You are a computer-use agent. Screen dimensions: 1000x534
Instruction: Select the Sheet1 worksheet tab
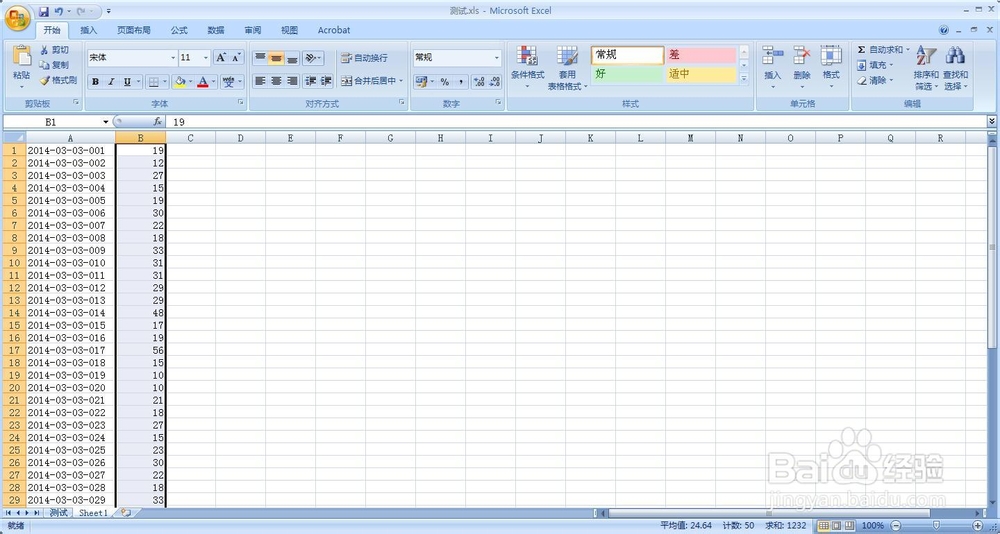(x=93, y=513)
